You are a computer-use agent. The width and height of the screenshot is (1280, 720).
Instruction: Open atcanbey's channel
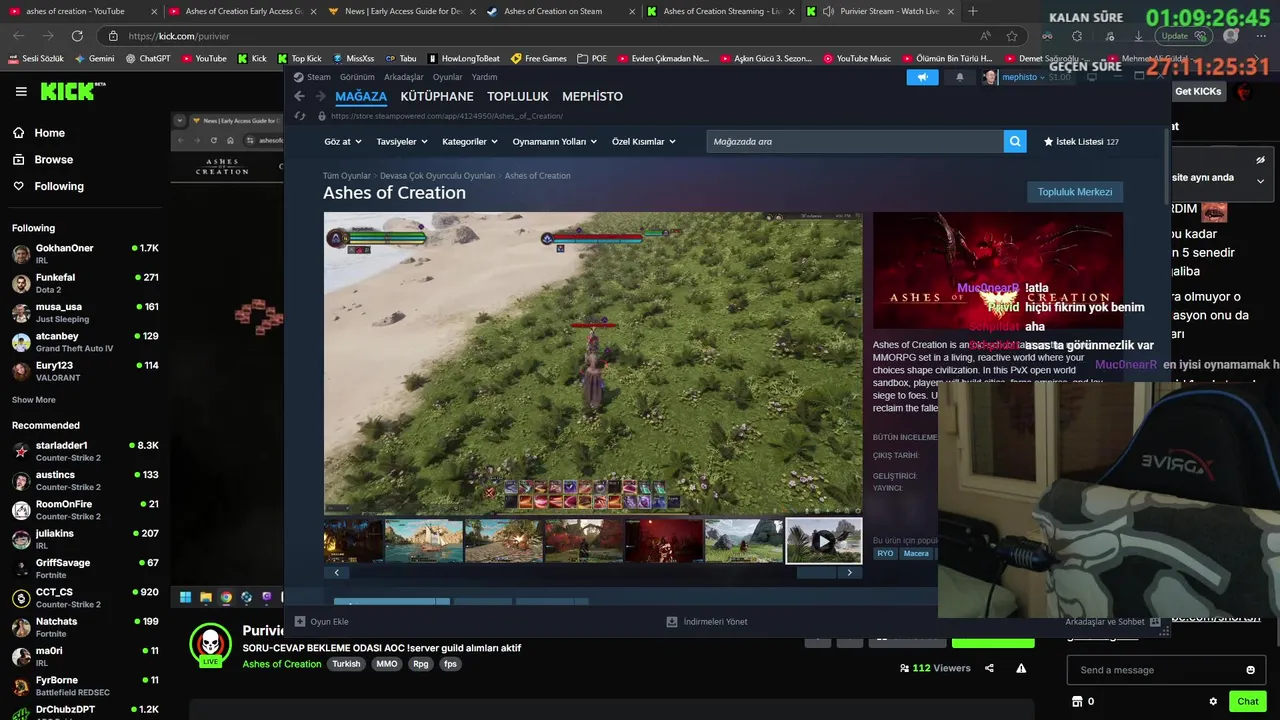point(85,342)
